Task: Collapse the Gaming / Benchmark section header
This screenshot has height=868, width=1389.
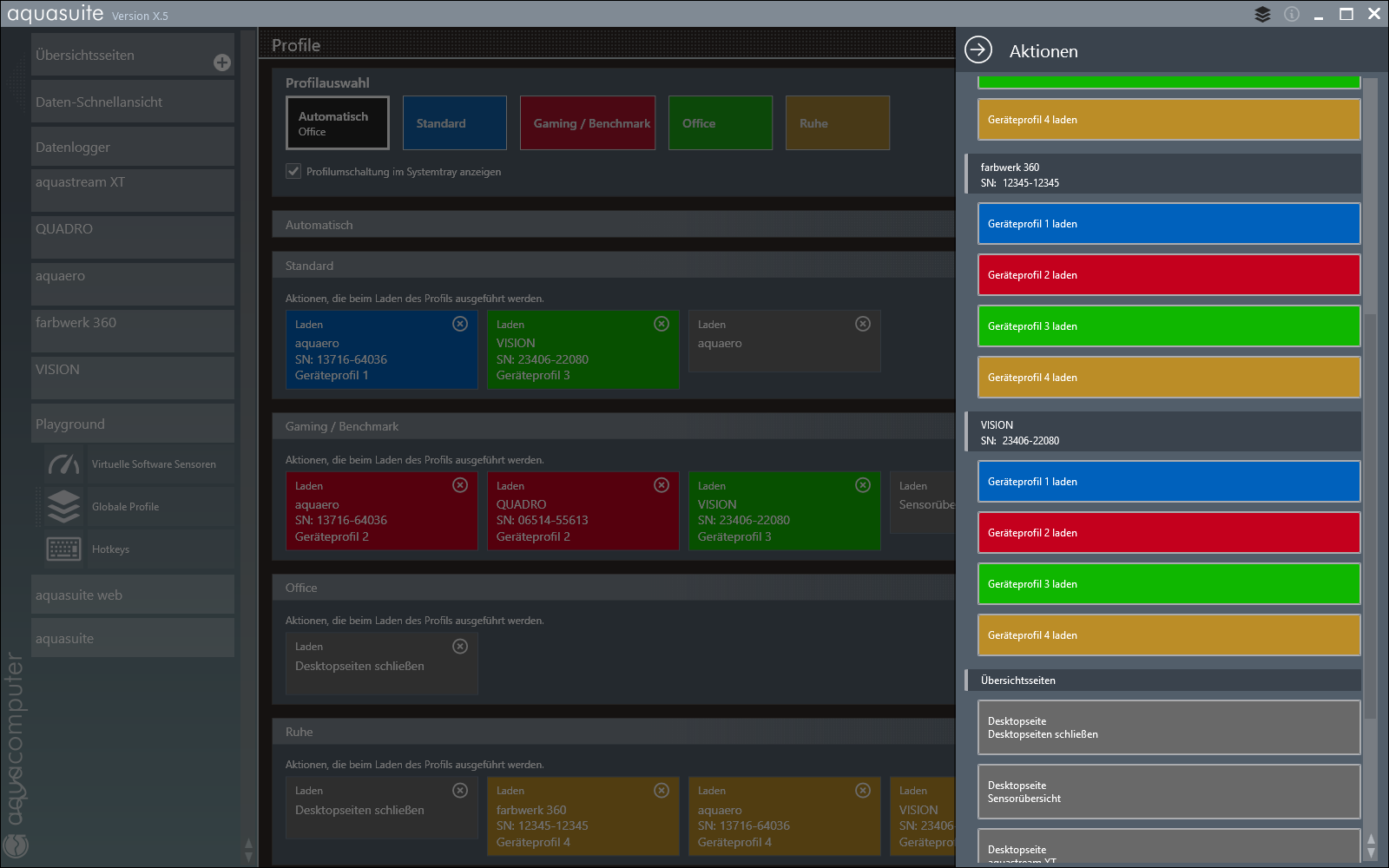Action: pos(614,426)
